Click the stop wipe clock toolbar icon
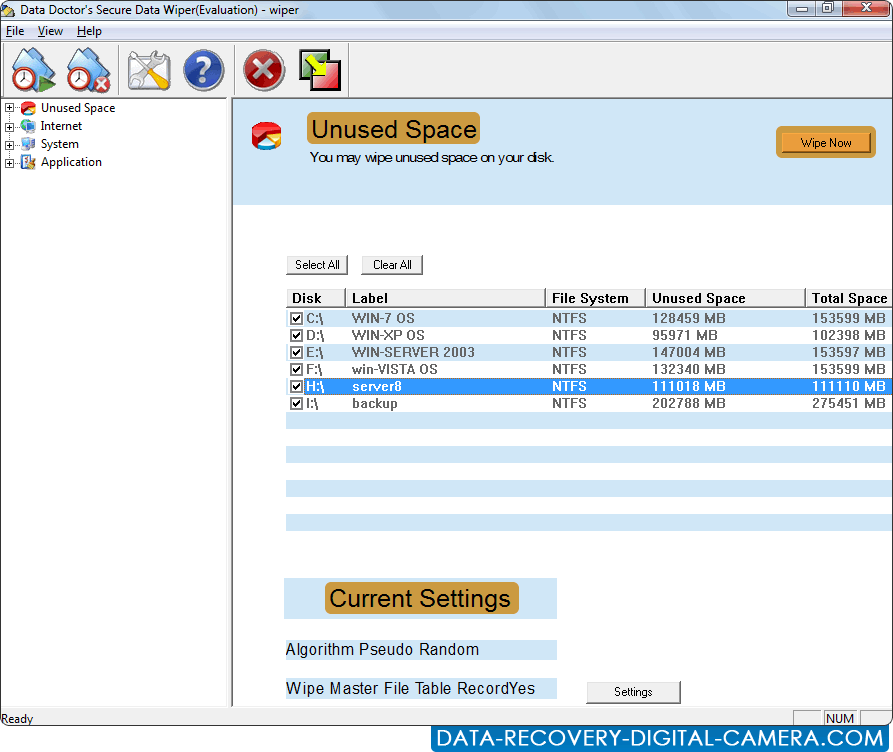 tap(89, 71)
